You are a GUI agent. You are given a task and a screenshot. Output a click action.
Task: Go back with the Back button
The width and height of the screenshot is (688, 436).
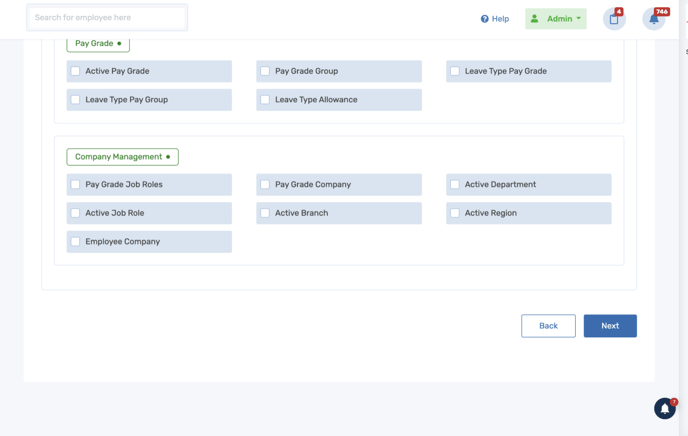tap(548, 326)
